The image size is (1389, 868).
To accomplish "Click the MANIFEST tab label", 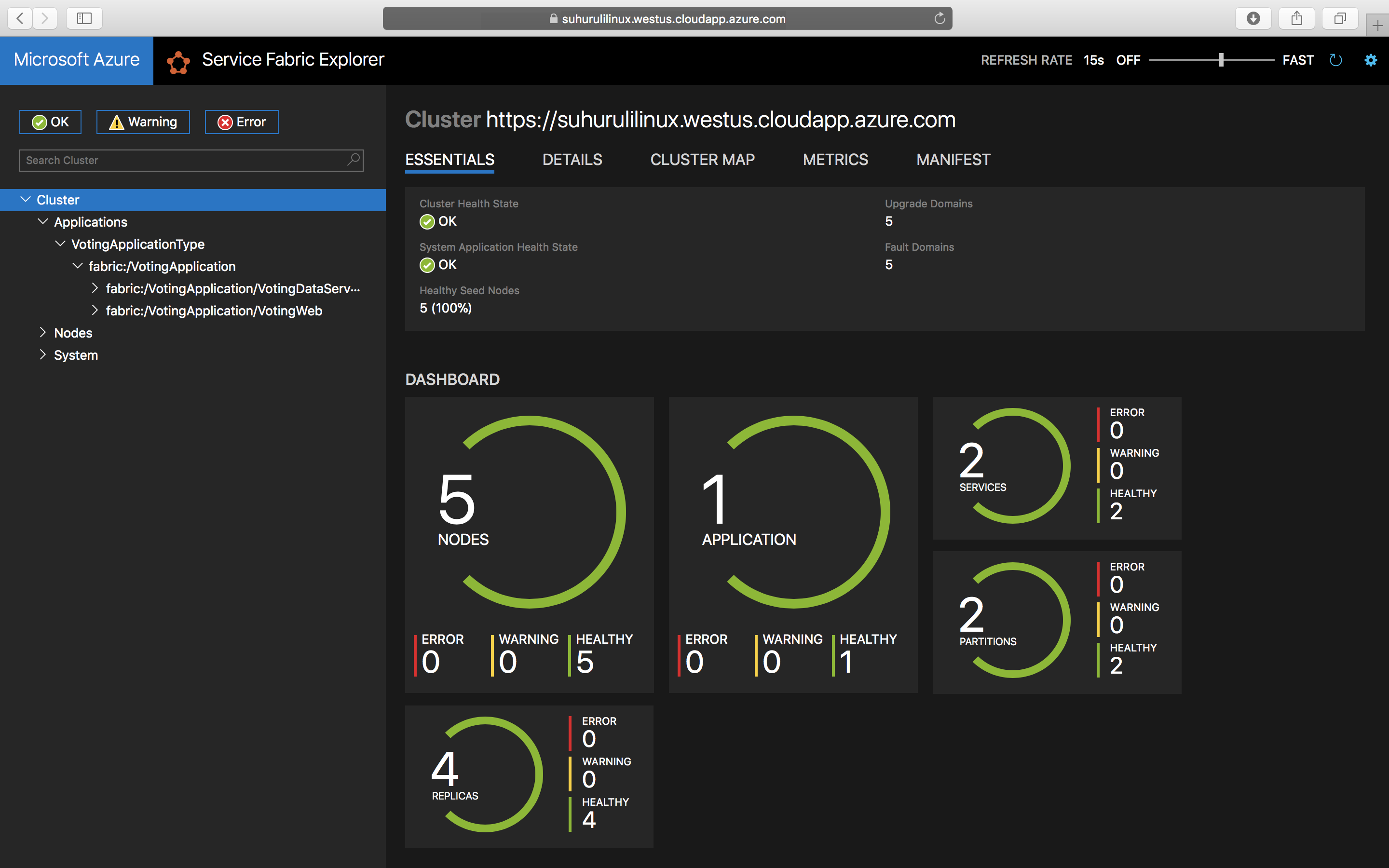I will pyautogui.click(x=953, y=159).
